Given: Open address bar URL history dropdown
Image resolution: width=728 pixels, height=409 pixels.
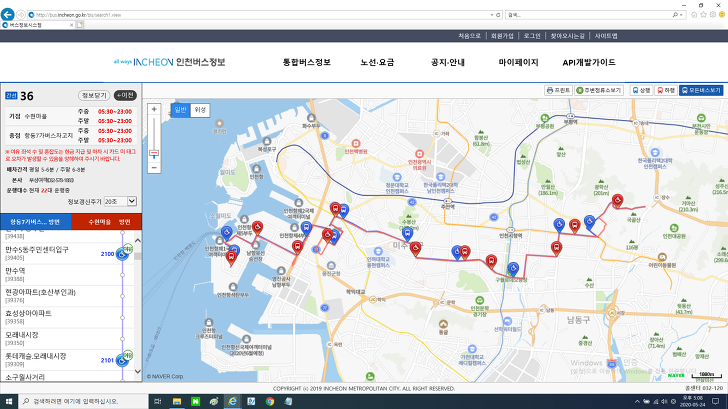Looking at the screenshot, I should [492, 15].
